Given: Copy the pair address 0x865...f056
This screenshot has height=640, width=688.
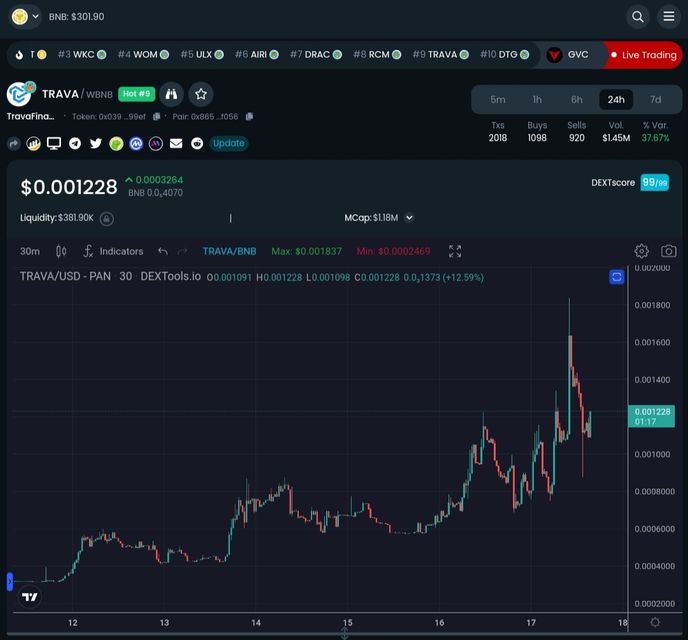Looking at the screenshot, I should click(249, 117).
